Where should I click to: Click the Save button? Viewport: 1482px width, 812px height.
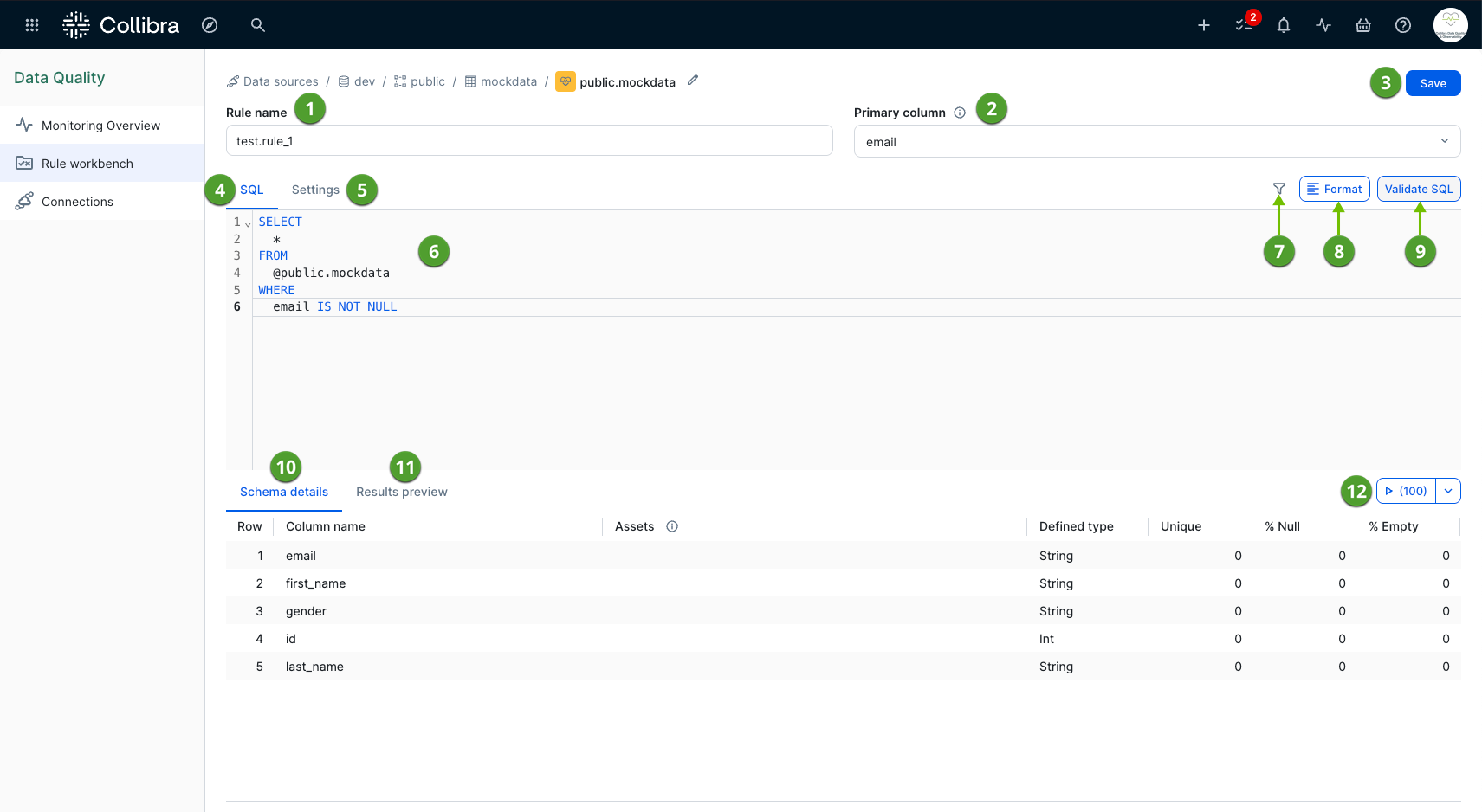[x=1433, y=83]
